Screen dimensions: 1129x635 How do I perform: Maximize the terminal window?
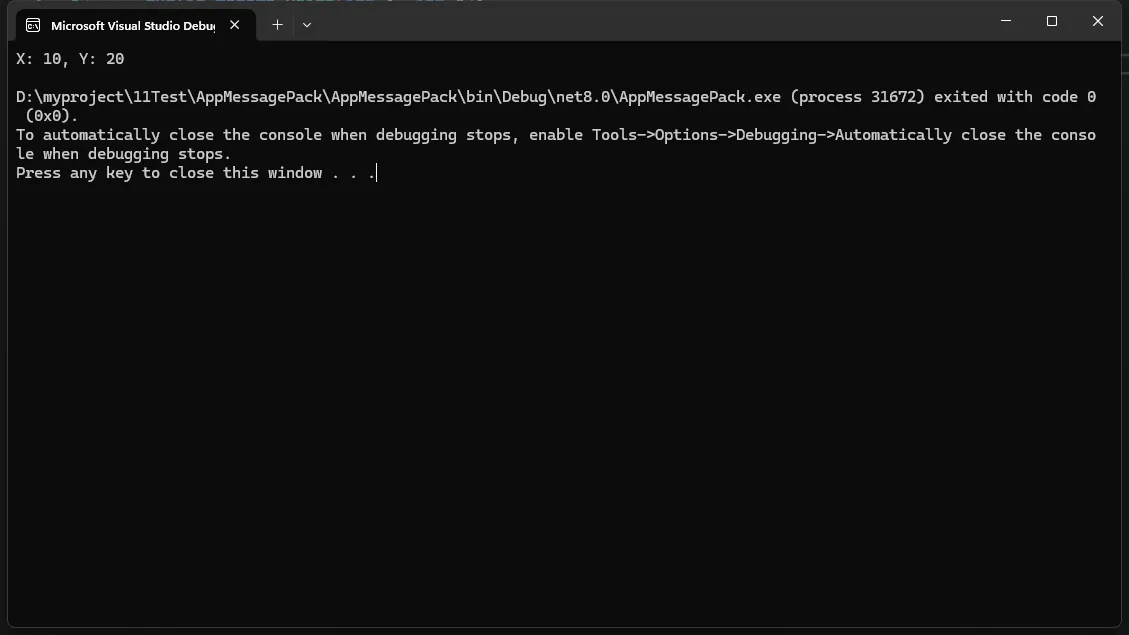1052,21
